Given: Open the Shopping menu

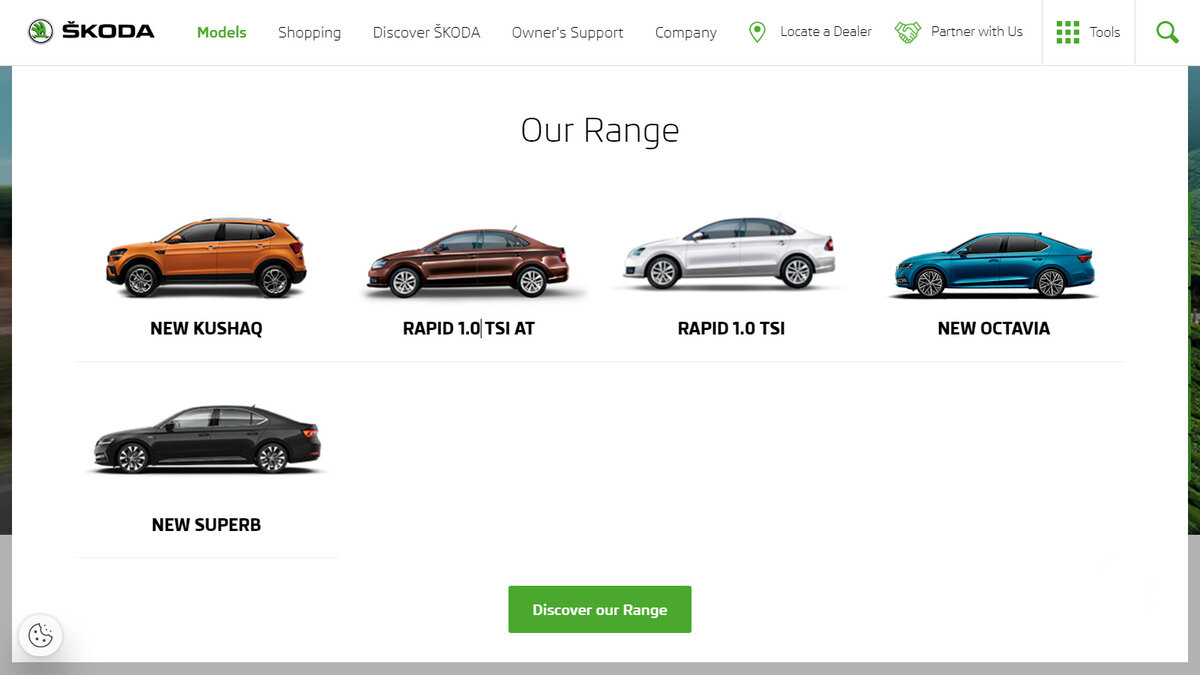Looking at the screenshot, I should coord(309,32).
